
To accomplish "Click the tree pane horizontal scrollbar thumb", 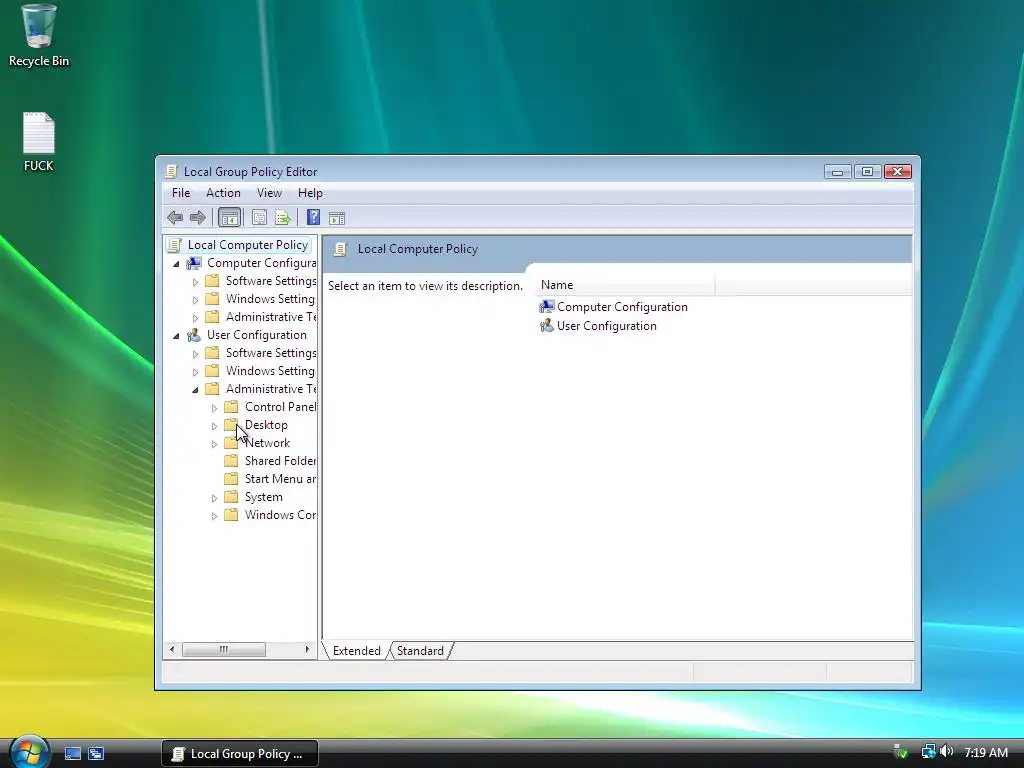I will [223, 650].
